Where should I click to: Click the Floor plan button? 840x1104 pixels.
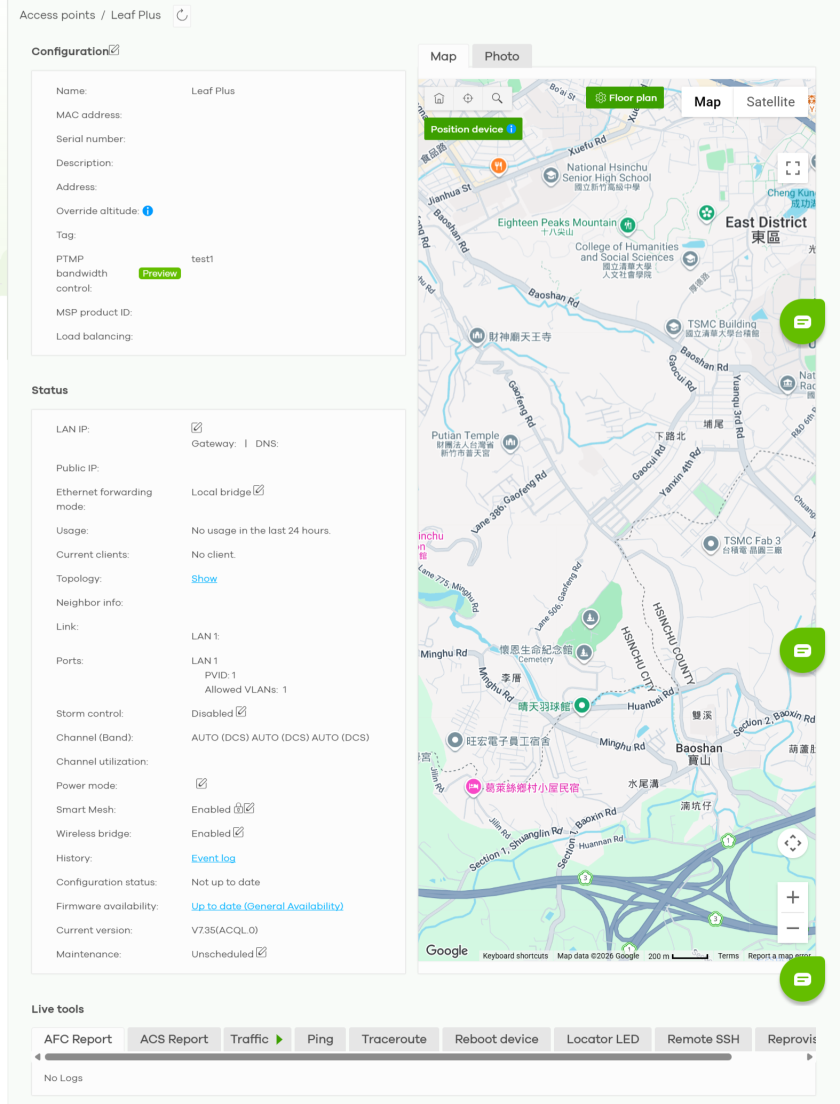tap(625, 98)
